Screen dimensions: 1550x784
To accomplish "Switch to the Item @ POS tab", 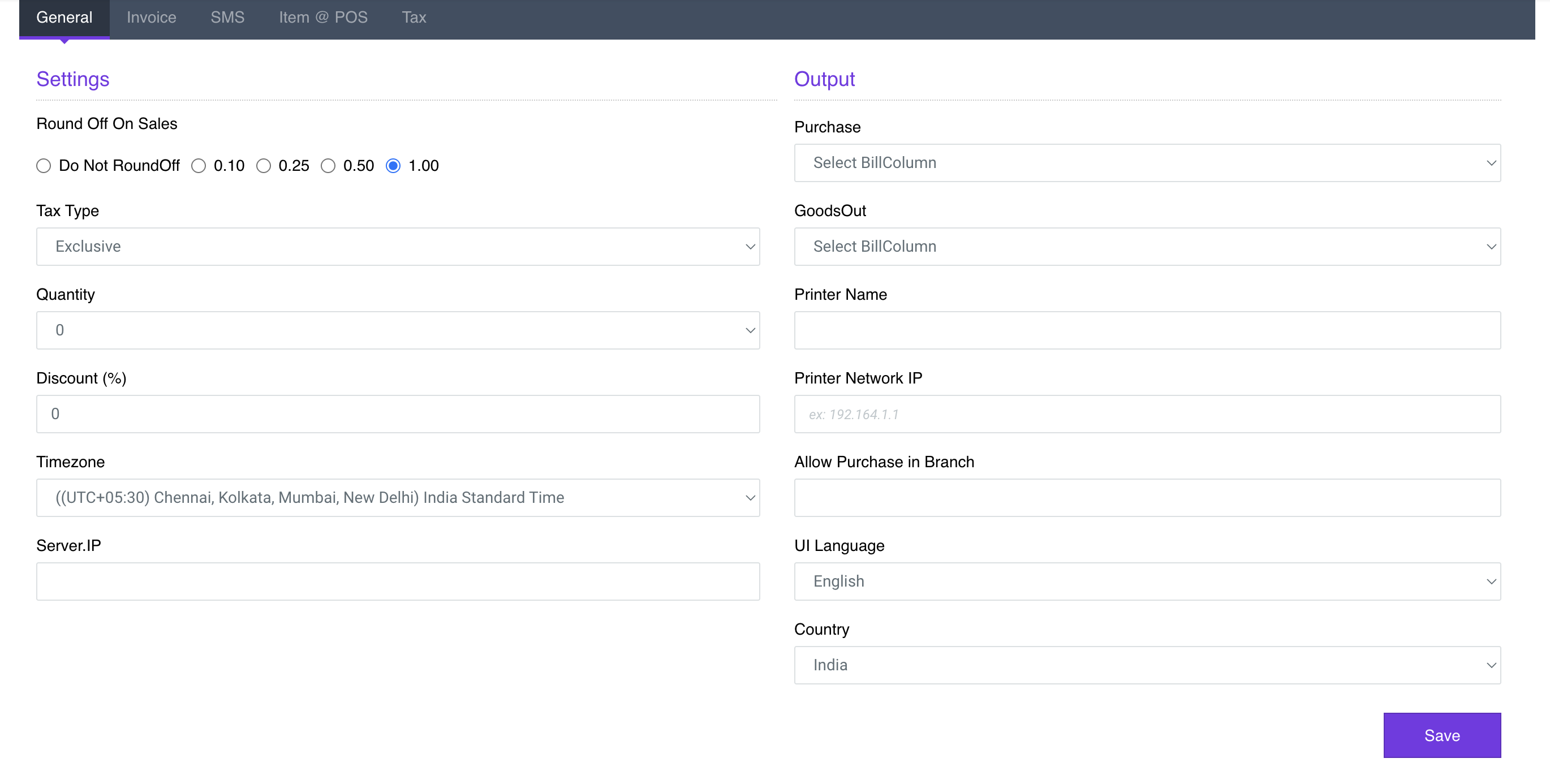I will pyautogui.click(x=323, y=18).
